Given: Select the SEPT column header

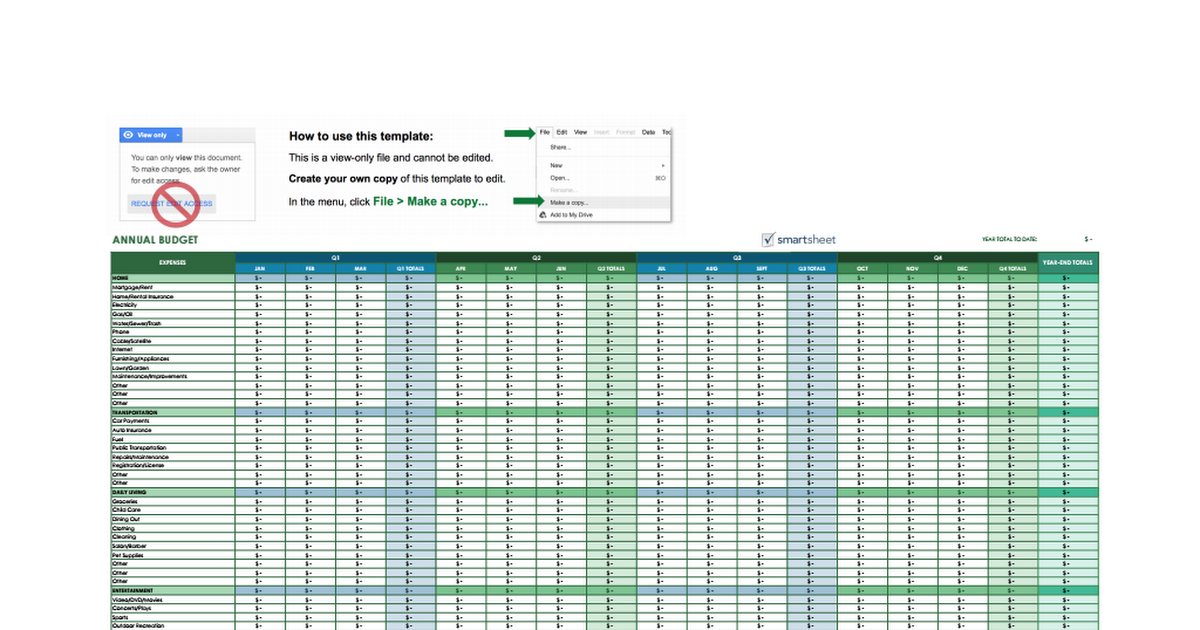Looking at the screenshot, I should (762, 268).
